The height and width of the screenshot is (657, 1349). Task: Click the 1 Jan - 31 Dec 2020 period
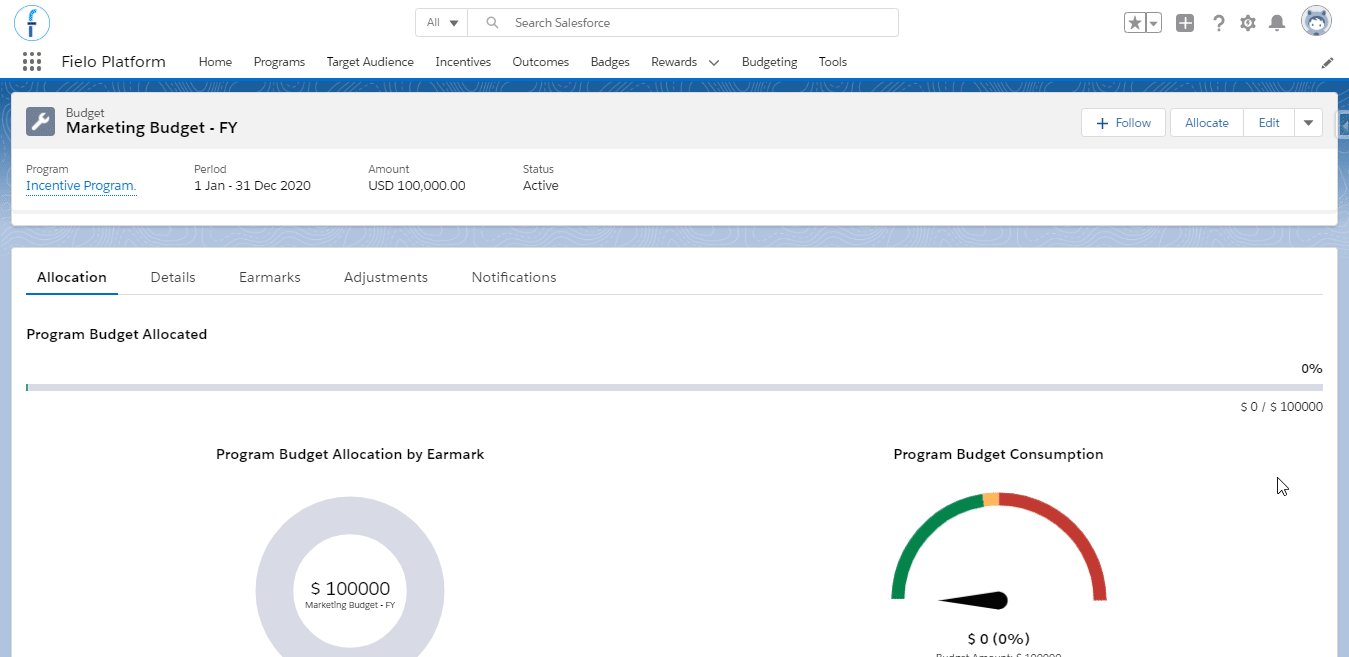pyautogui.click(x=252, y=186)
